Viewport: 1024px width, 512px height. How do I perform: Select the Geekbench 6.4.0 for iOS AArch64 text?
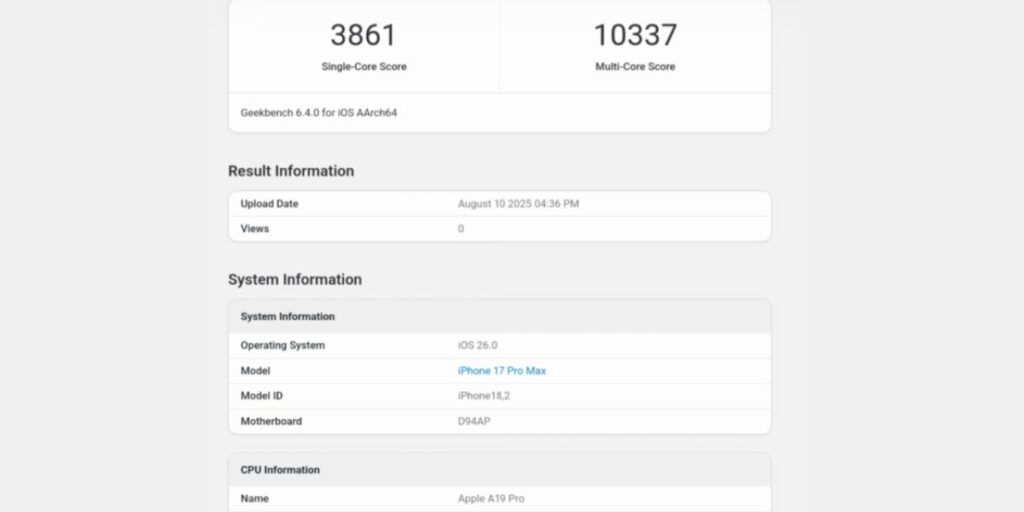[319, 113]
